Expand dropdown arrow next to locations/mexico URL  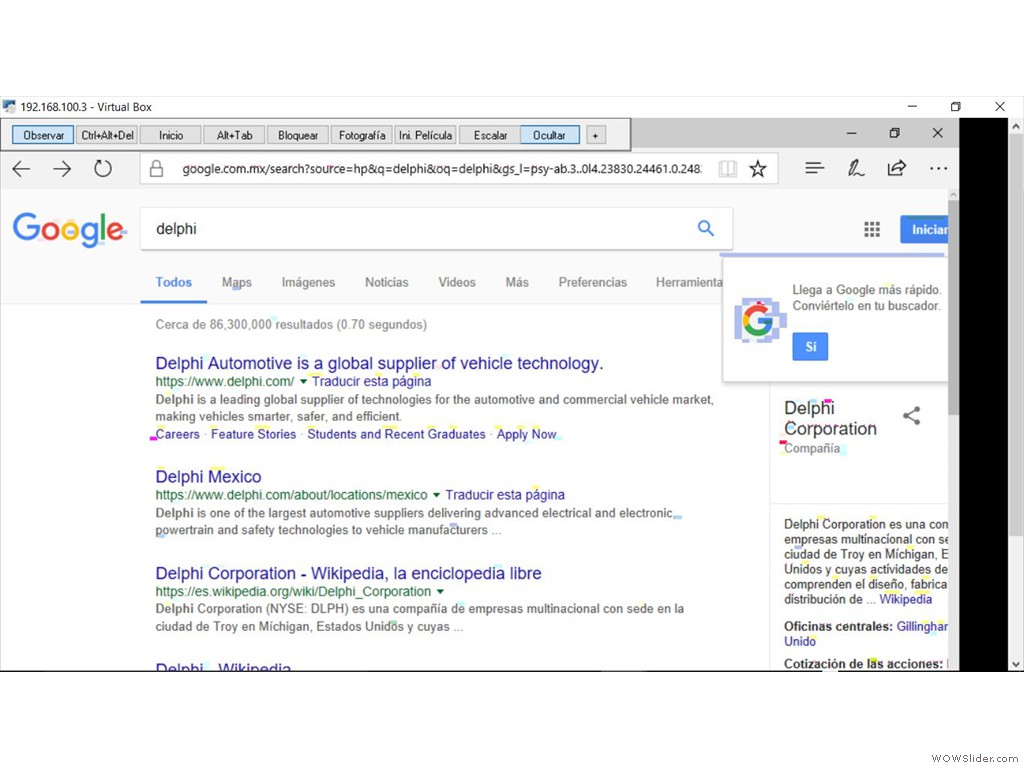(x=436, y=495)
